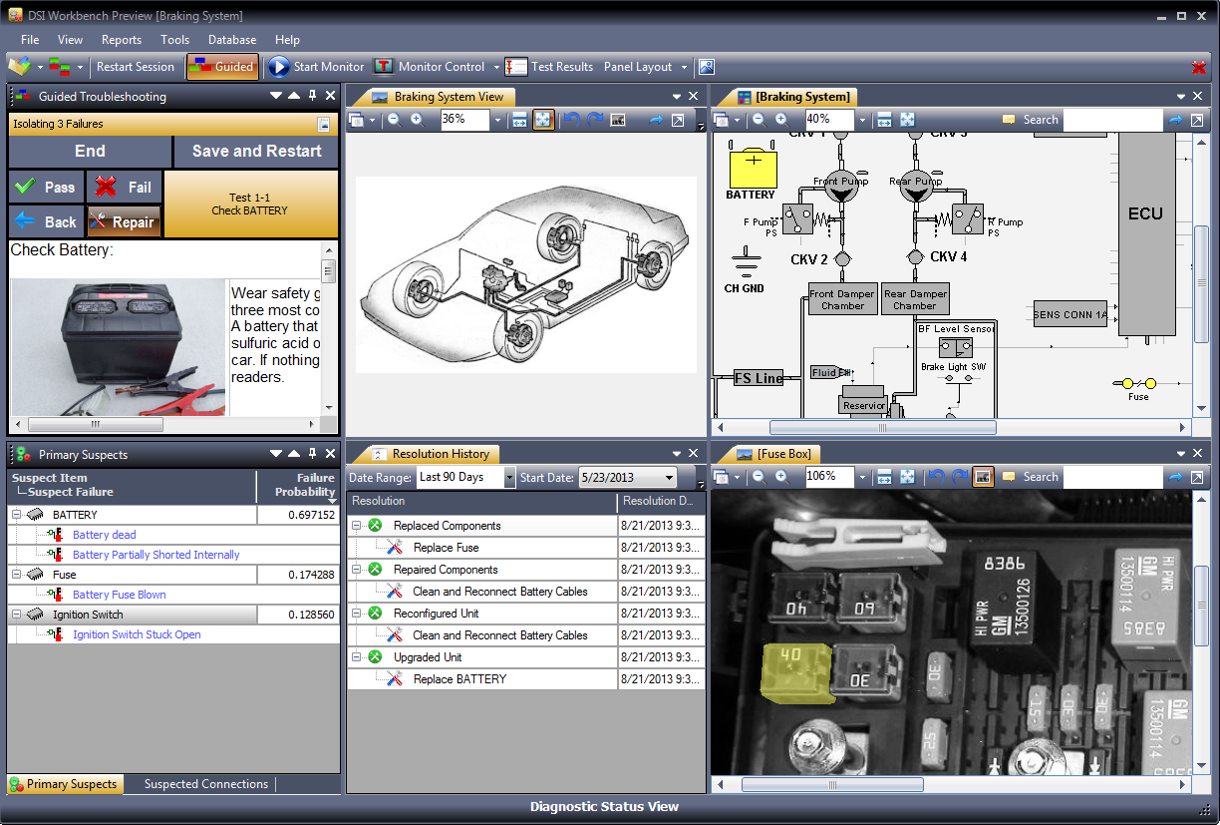Collapse the Fuse suspect item

point(16,575)
